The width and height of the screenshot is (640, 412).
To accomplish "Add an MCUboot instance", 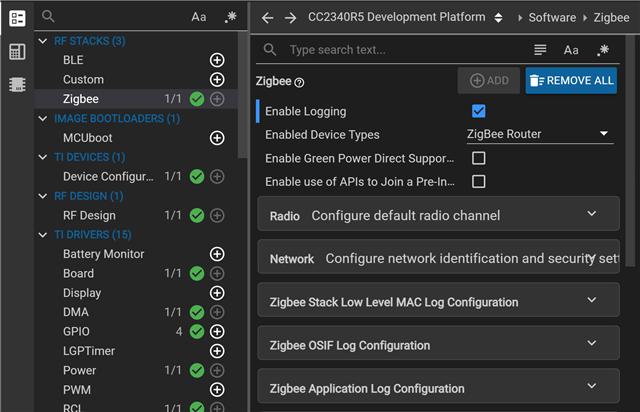I will click(x=217, y=138).
